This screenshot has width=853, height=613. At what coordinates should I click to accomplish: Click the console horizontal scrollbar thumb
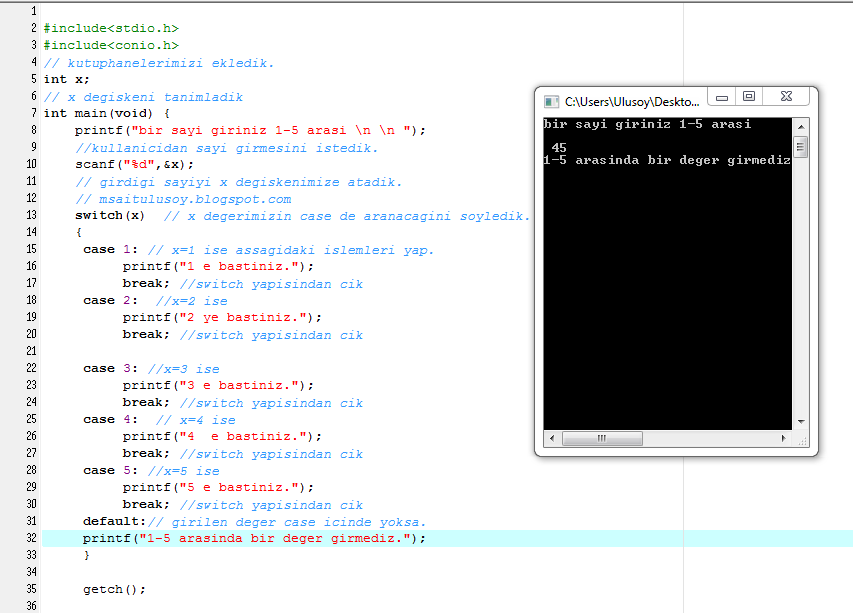coord(602,438)
